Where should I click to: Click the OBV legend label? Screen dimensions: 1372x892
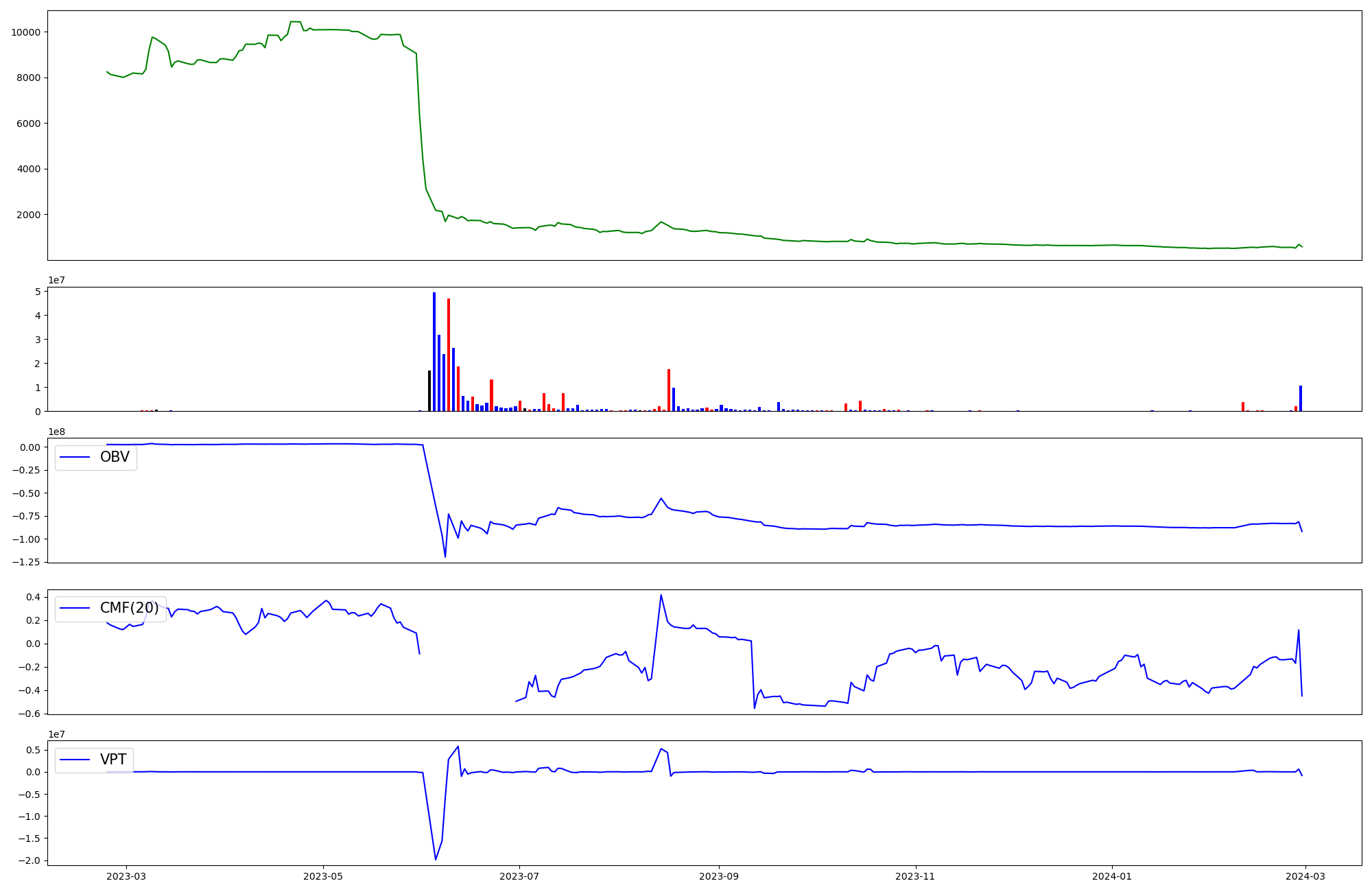click(115, 457)
